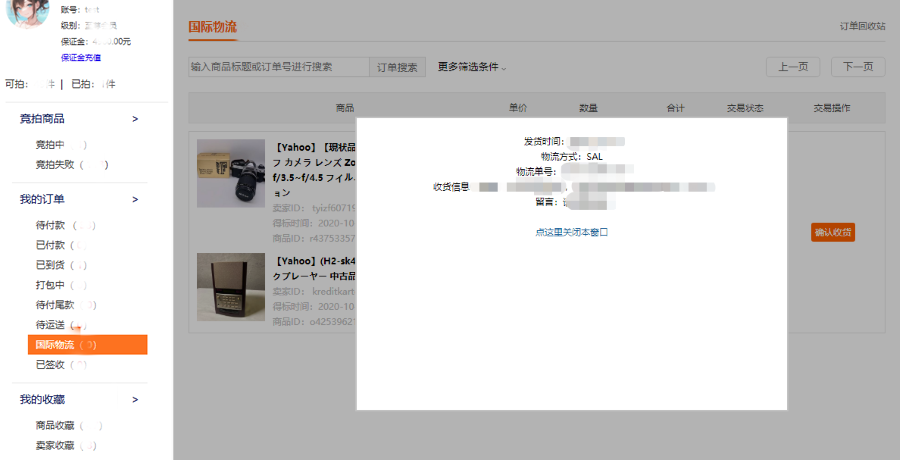Open the speaker product thumbnail
The height and width of the screenshot is (460, 900).
(231, 287)
